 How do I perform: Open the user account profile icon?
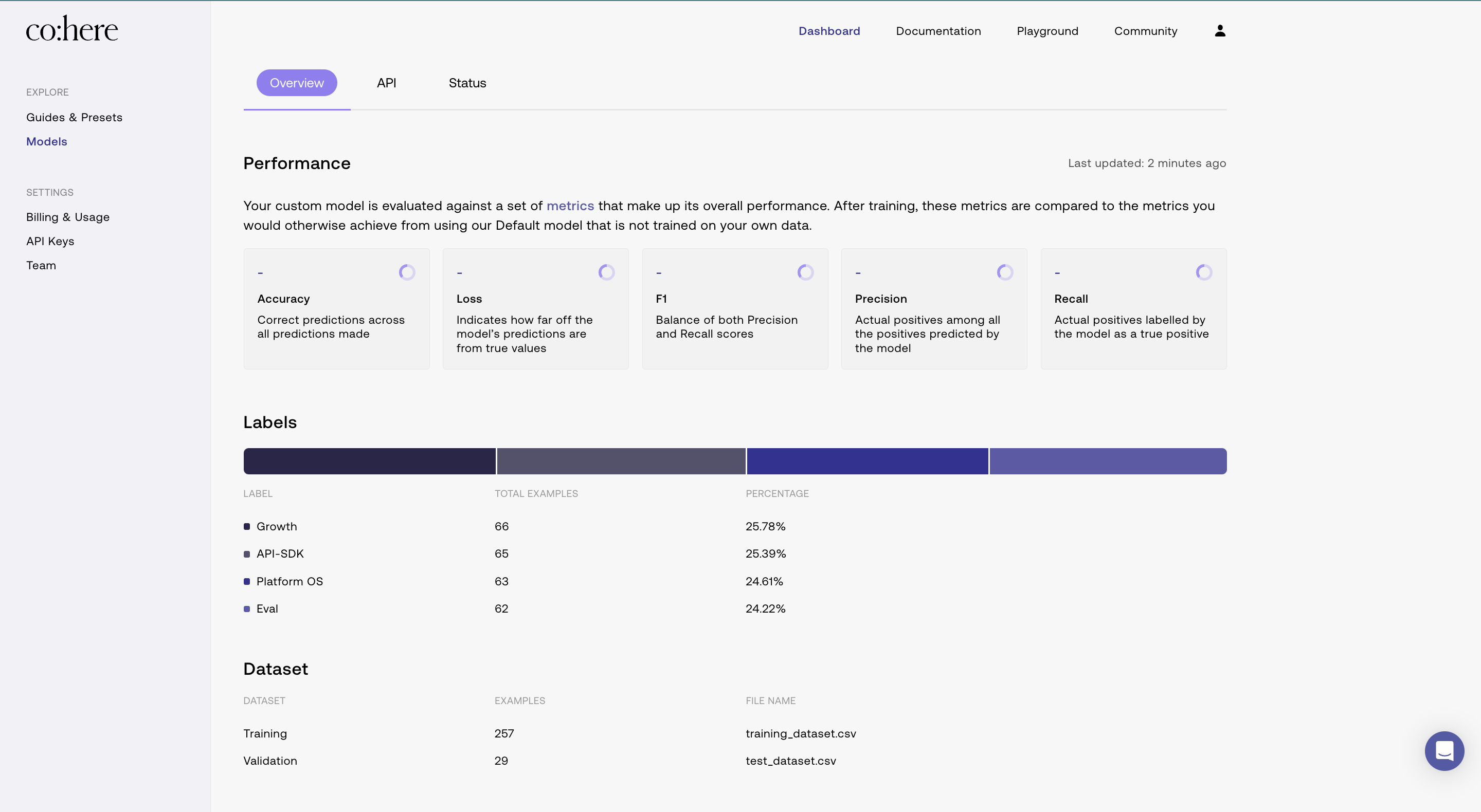[x=1219, y=31]
